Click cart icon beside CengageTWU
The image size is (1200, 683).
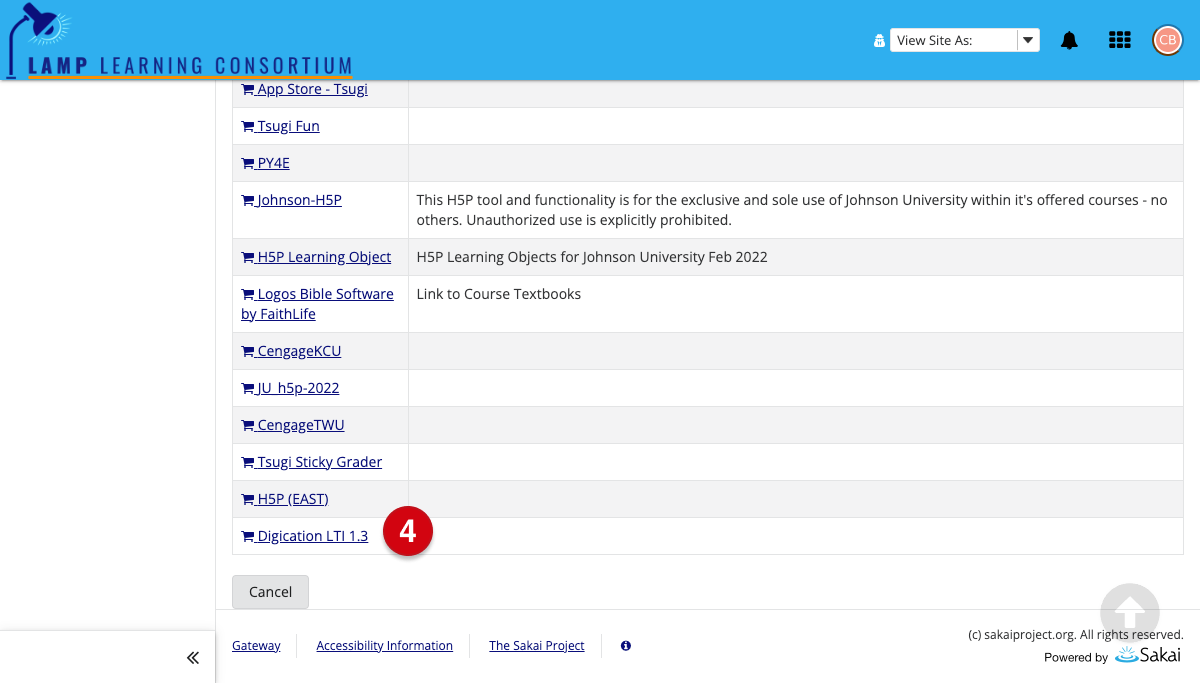[247, 426]
